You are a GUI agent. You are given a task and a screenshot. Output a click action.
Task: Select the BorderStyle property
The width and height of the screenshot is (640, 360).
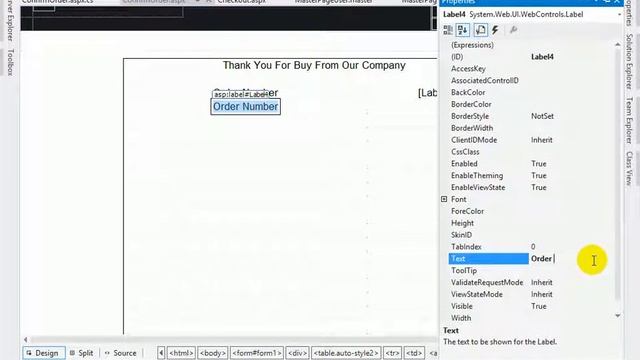coord(470,116)
